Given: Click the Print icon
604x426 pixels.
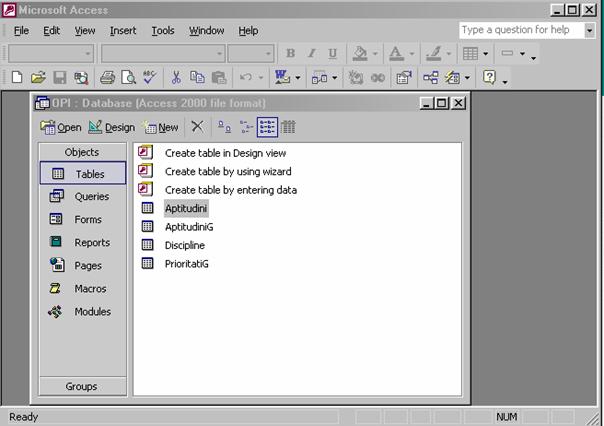Looking at the screenshot, I should [x=107, y=77].
